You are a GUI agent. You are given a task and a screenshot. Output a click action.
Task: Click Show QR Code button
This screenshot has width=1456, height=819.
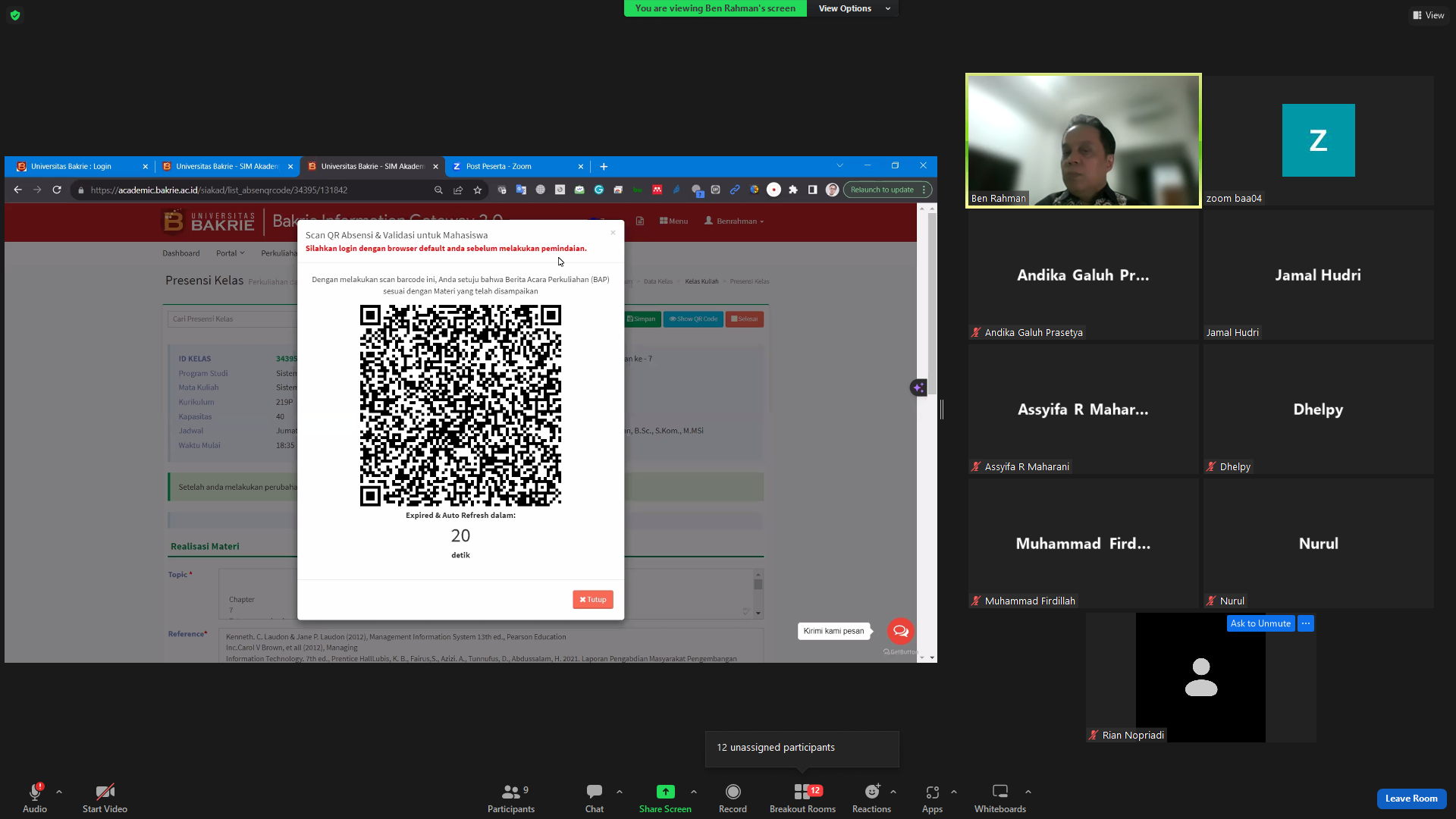[693, 319]
